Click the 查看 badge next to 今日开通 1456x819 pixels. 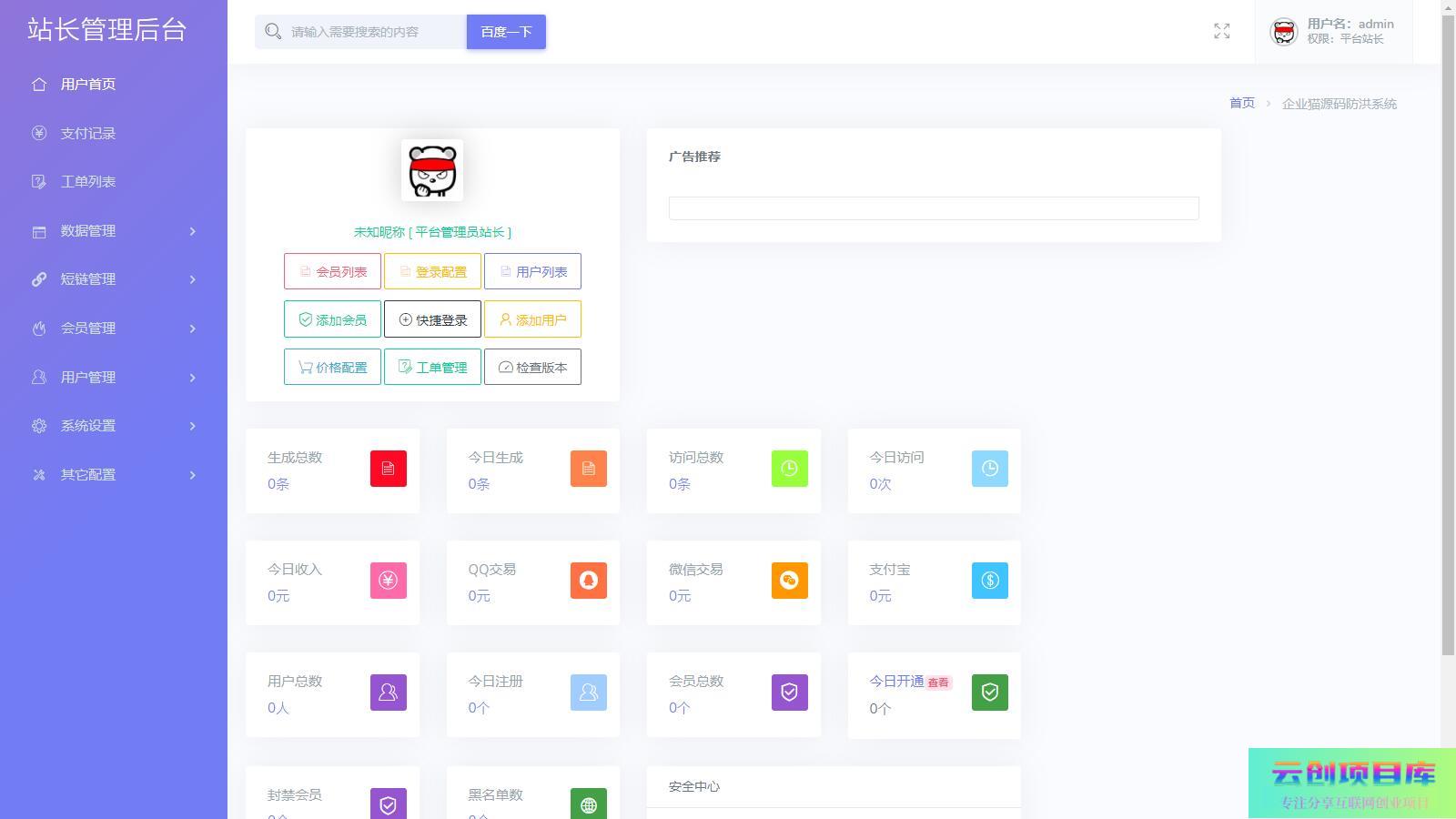click(938, 682)
